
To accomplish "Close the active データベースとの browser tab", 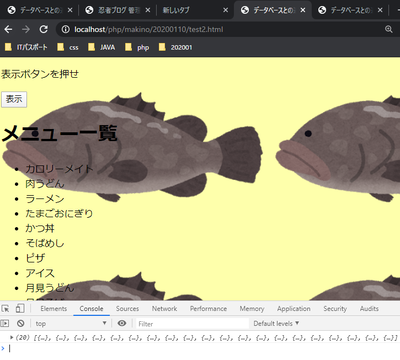I will coord(303,10).
